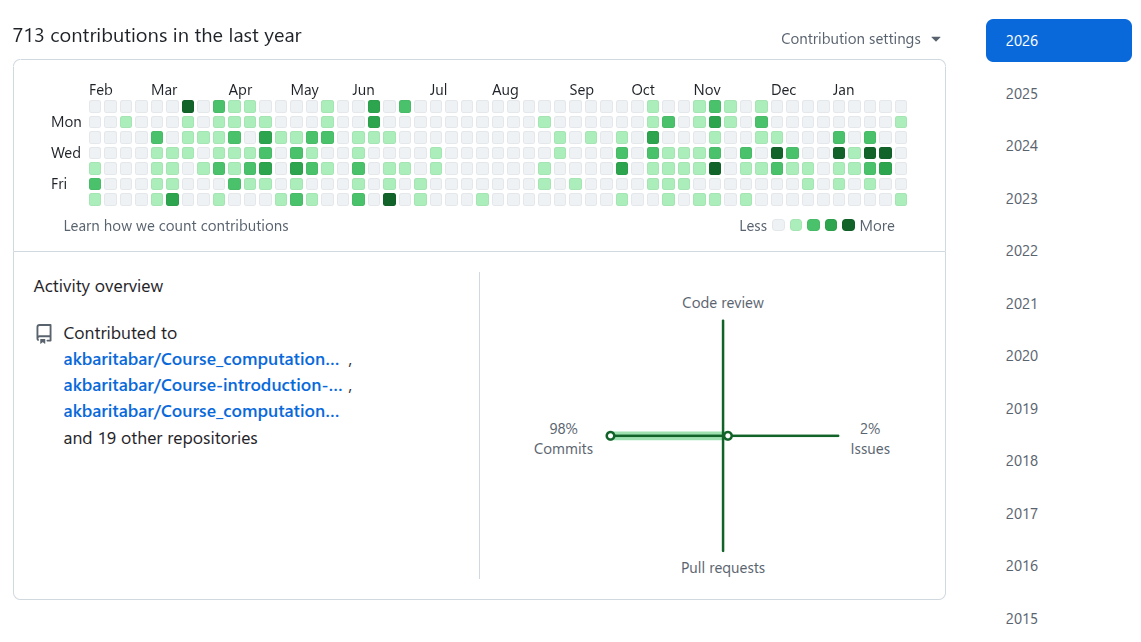1141x642 pixels.
Task: Open the 2016 year filter
Action: click(1022, 566)
